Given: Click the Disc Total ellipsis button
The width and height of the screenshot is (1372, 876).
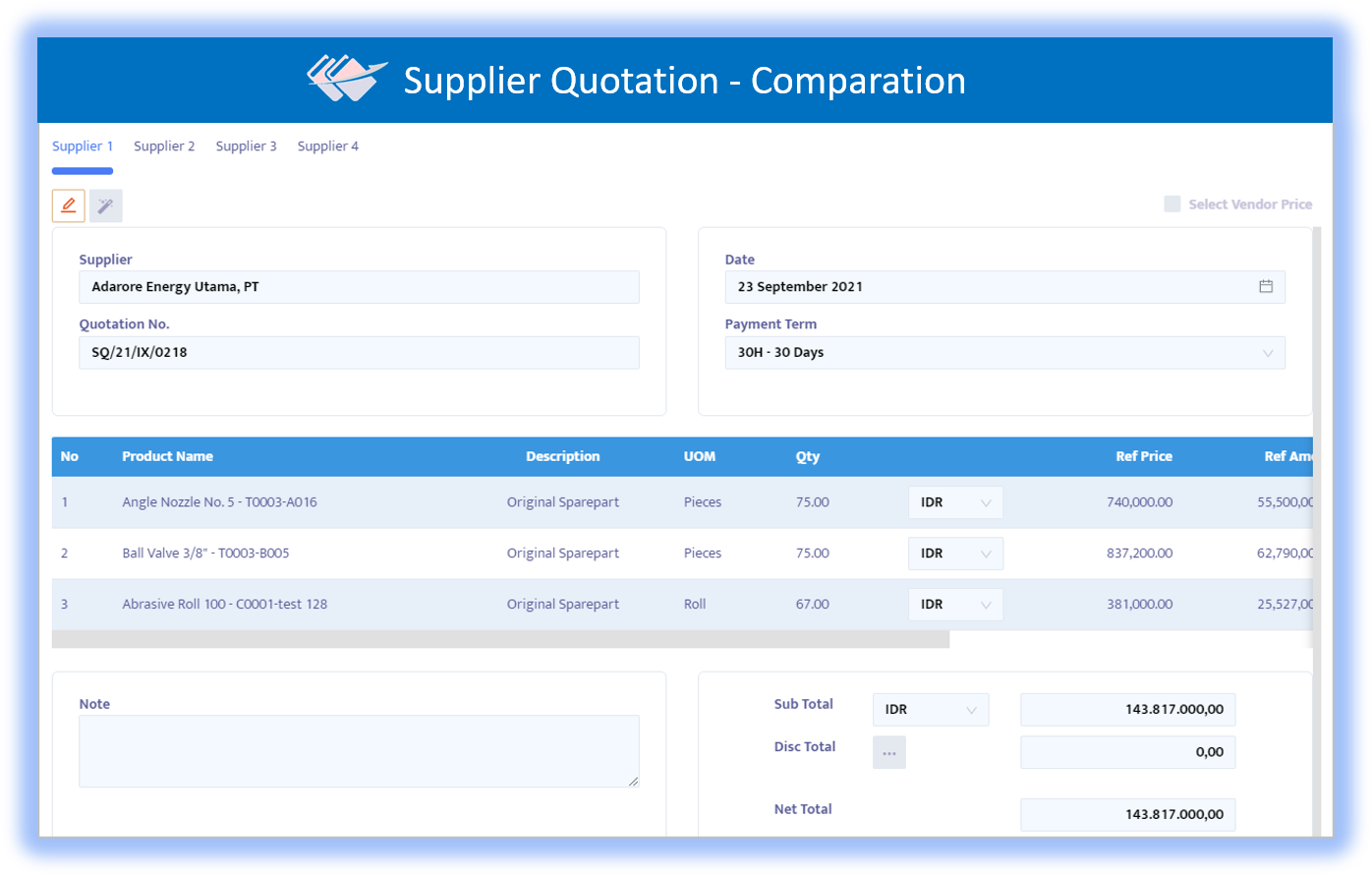Looking at the screenshot, I should coord(889,753).
